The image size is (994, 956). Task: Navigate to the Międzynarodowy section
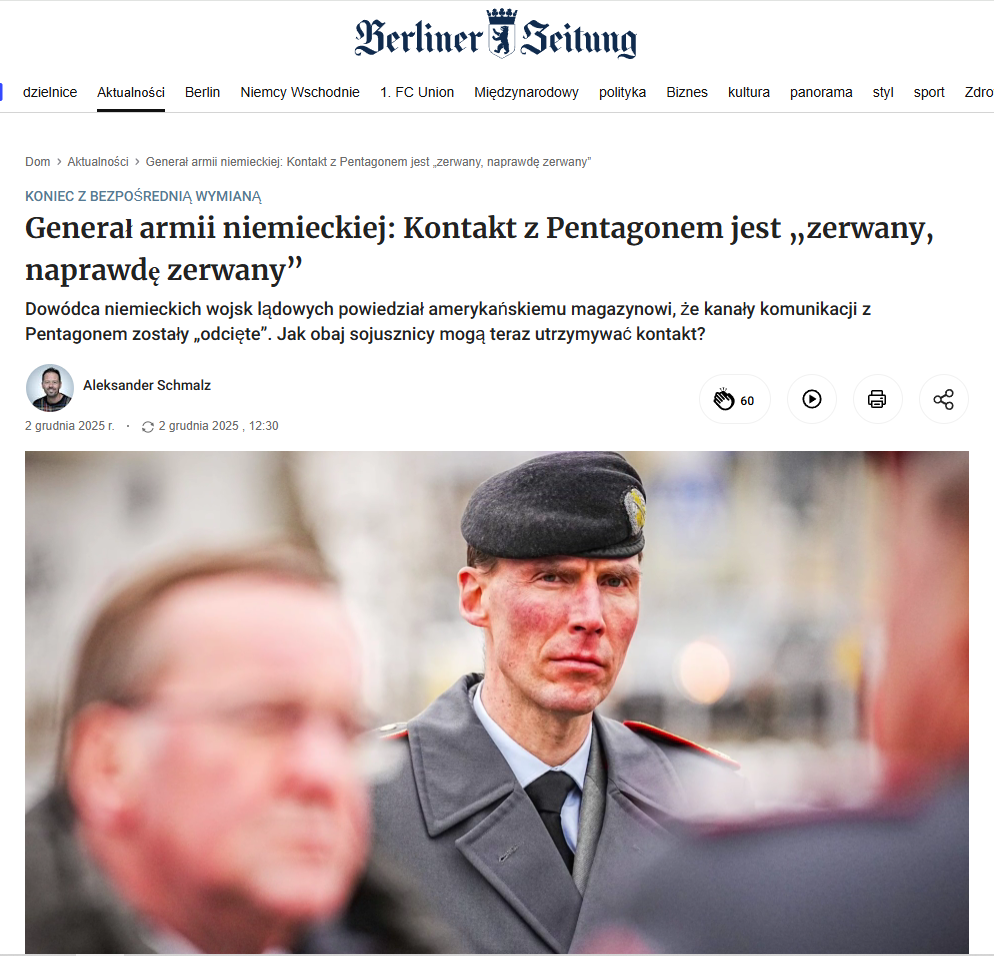526,93
